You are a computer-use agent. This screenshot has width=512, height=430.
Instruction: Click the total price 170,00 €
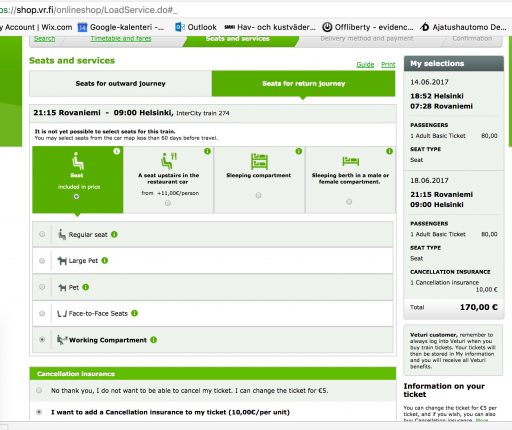pos(479,307)
